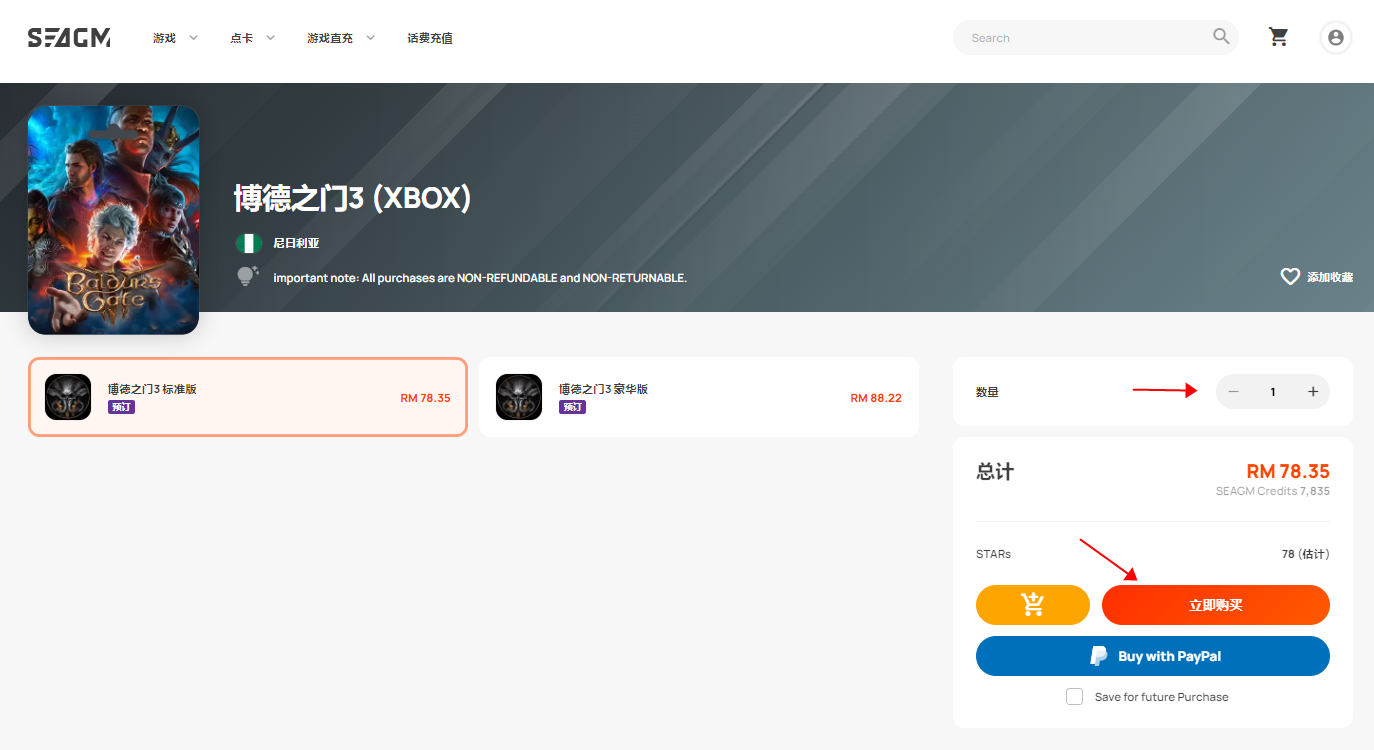Open the shopping cart icon
1374x750 pixels.
[x=1278, y=37]
